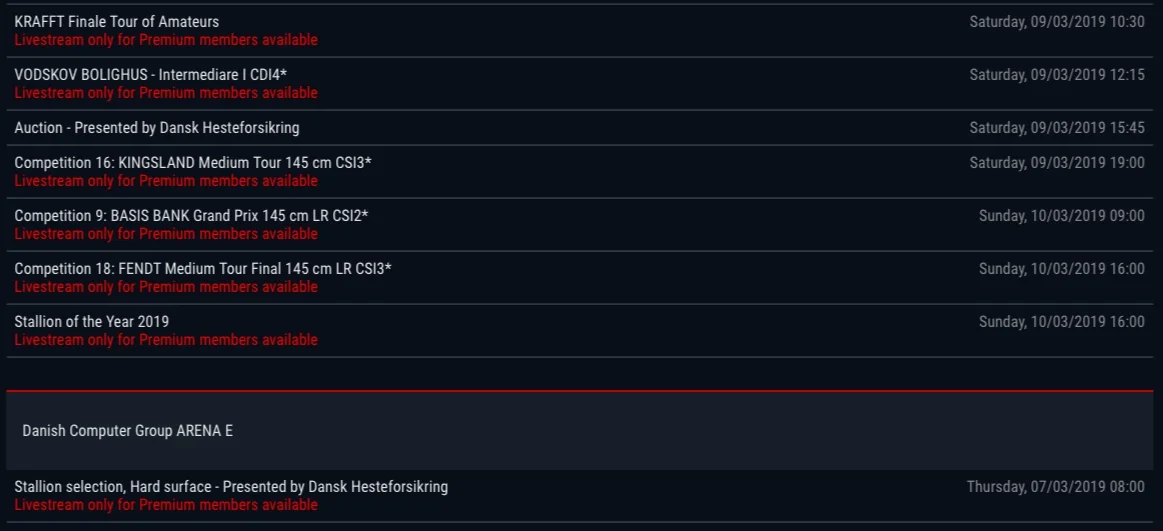Click the Saturday 09/03/2019 10:30 timestamp
This screenshot has height=531, width=1163.
tap(1057, 22)
